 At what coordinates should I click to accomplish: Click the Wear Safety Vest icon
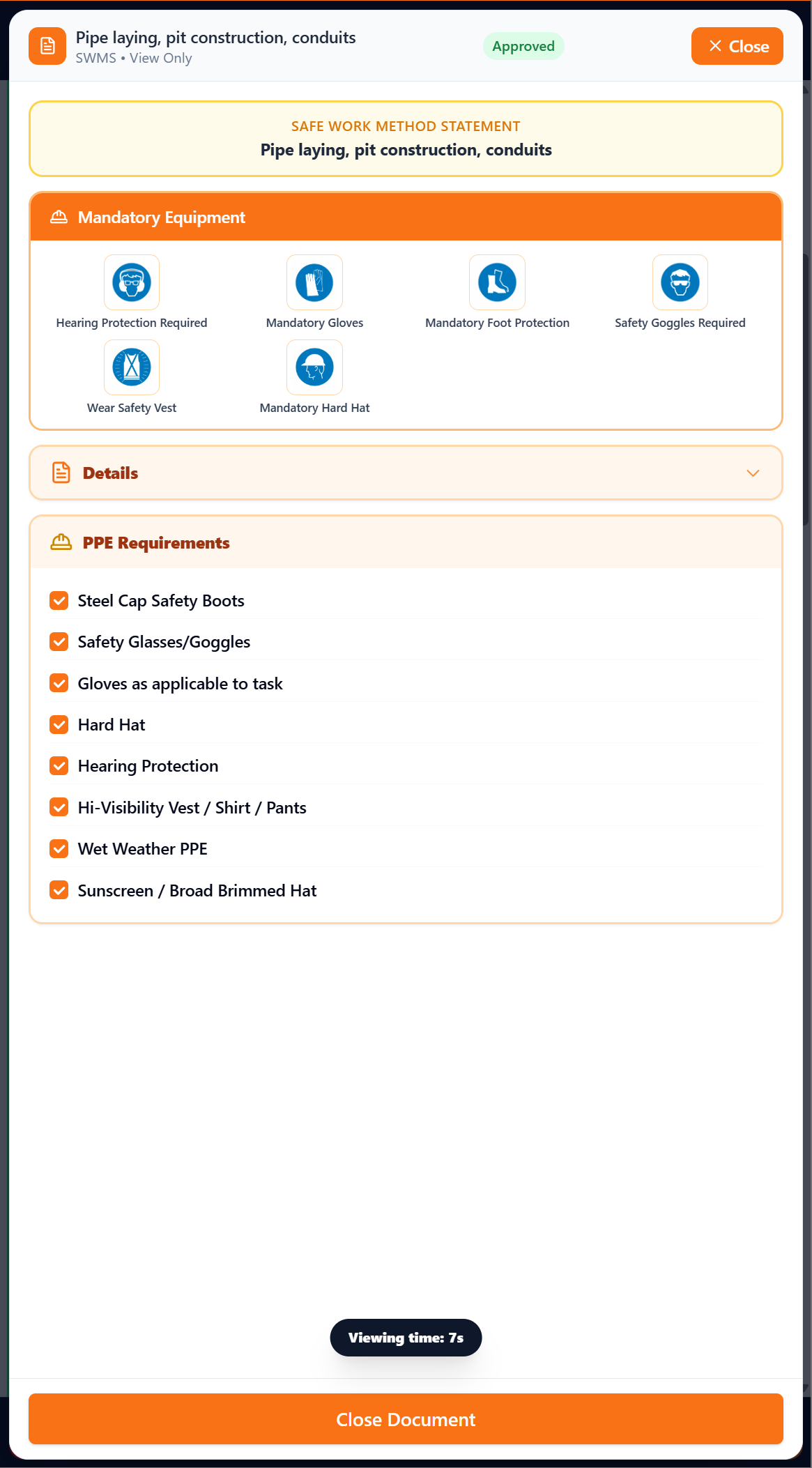pyautogui.click(x=132, y=367)
